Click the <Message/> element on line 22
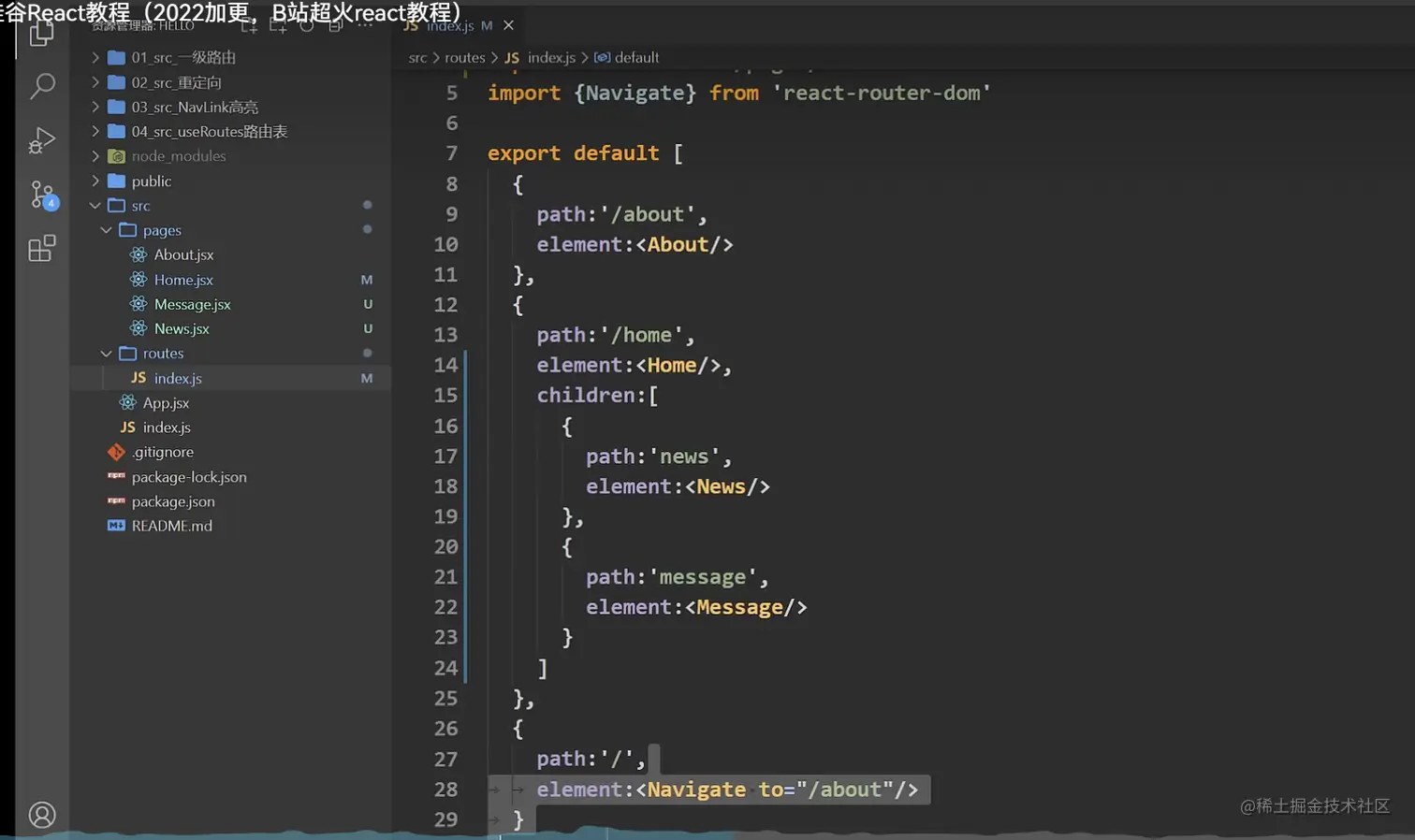The width and height of the screenshot is (1415, 840). (x=746, y=607)
